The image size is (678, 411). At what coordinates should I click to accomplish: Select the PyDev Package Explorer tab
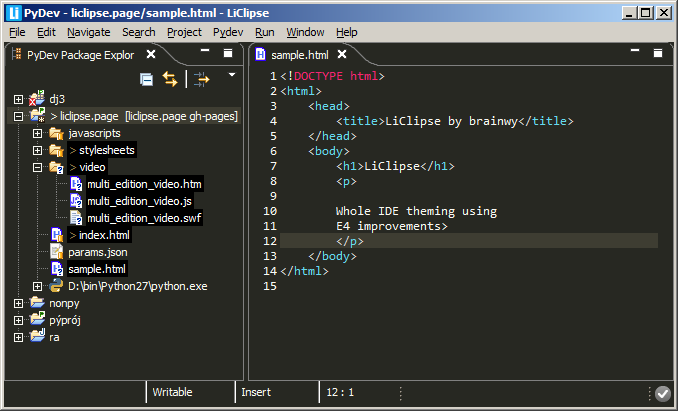[x=80, y=55]
